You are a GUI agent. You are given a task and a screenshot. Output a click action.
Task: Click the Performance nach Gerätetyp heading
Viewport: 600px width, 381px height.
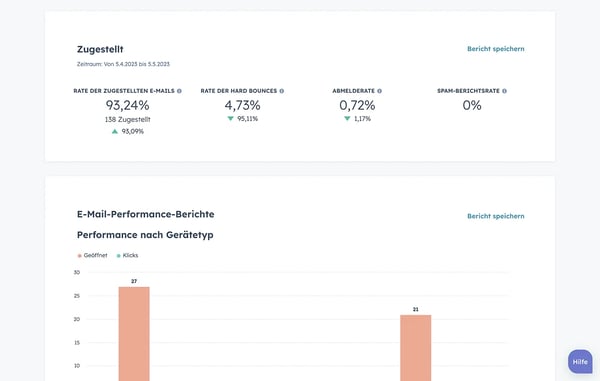pos(145,235)
